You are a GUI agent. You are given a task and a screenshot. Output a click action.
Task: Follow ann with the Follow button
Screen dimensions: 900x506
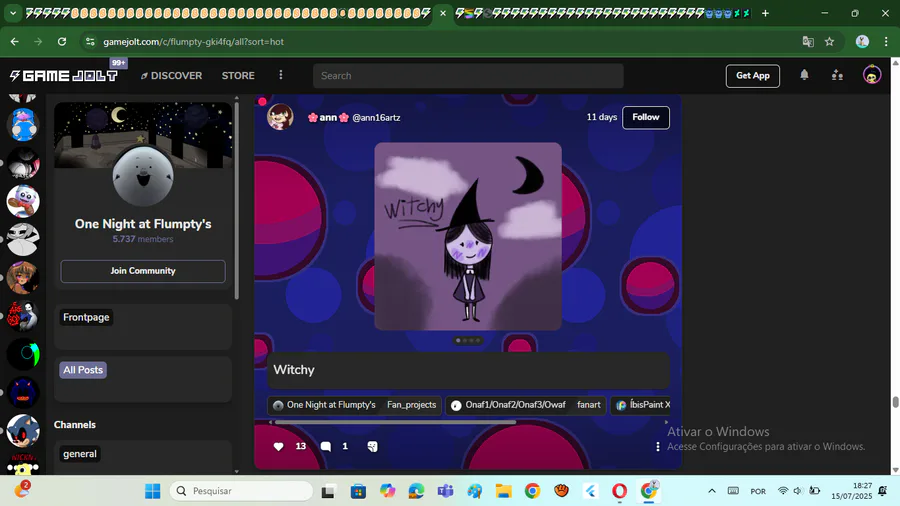pyautogui.click(x=646, y=117)
